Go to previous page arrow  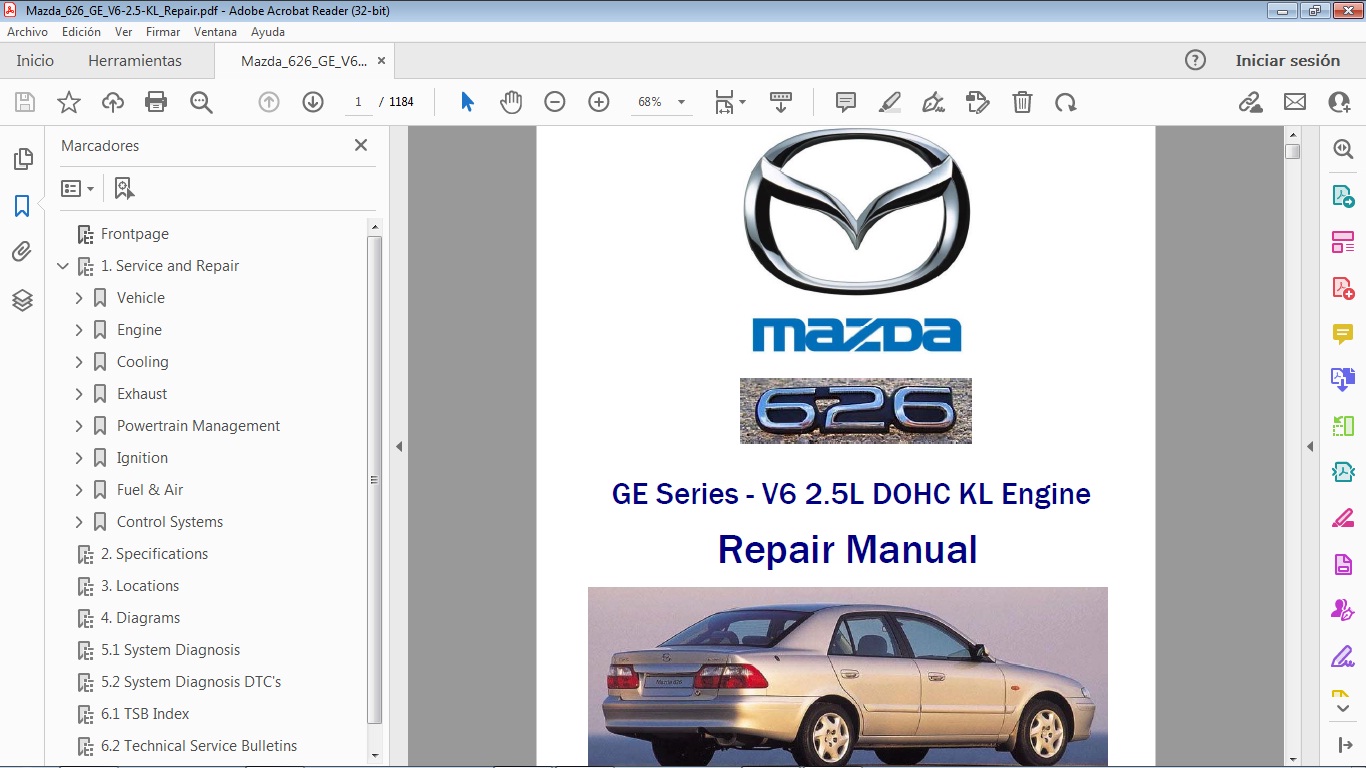269,102
